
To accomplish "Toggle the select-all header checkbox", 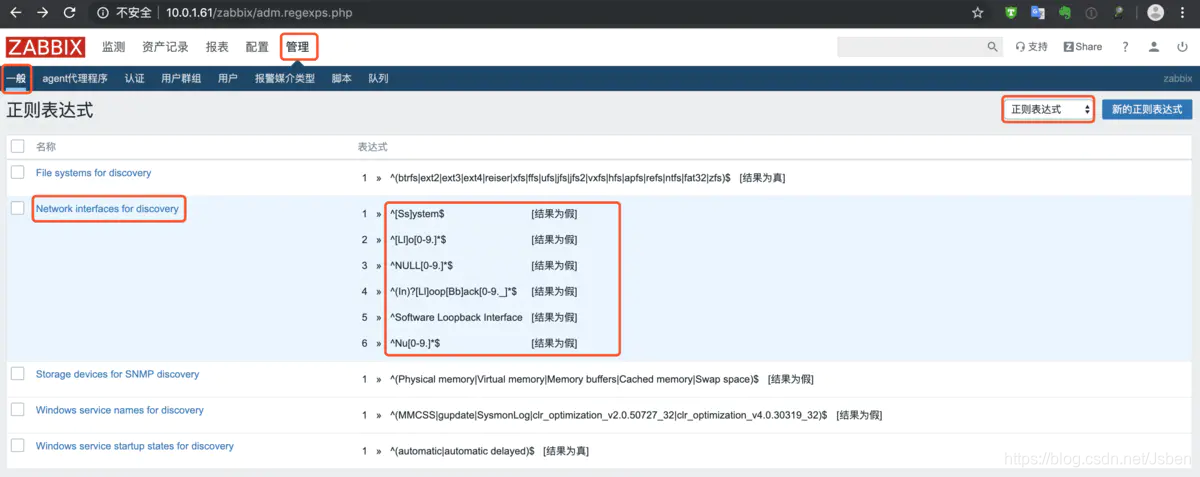I will (17, 146).
